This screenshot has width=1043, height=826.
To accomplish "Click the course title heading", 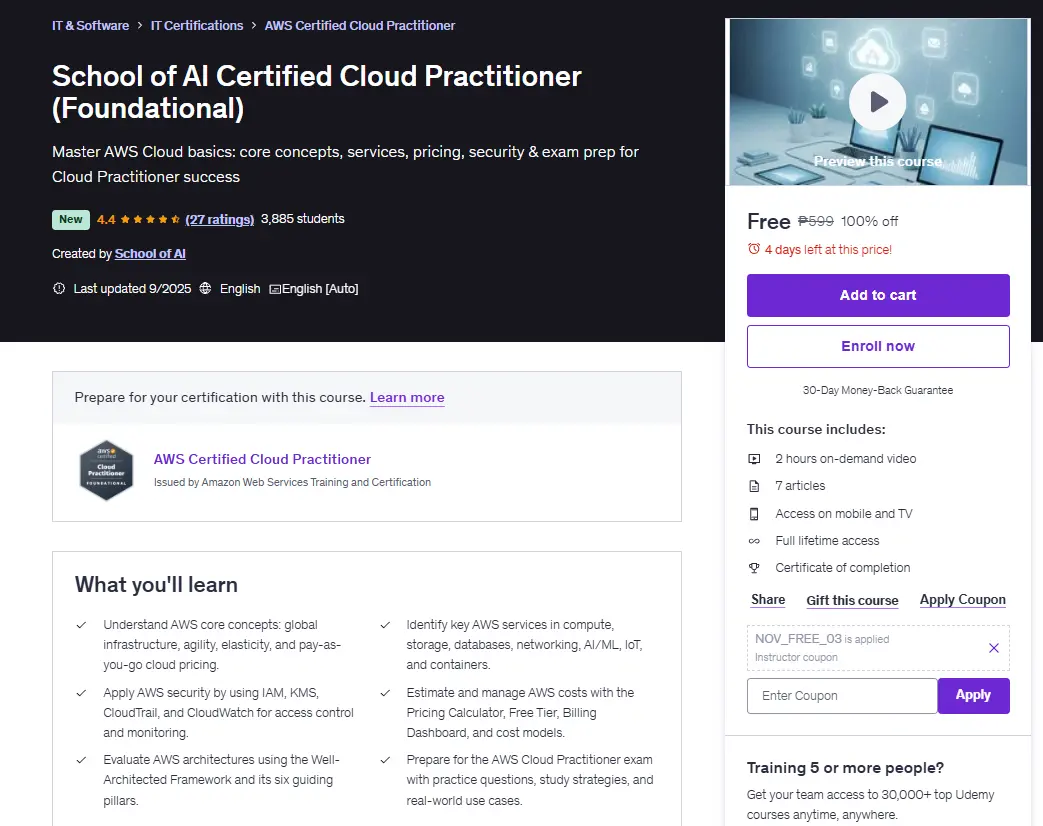I will (317, 92).
